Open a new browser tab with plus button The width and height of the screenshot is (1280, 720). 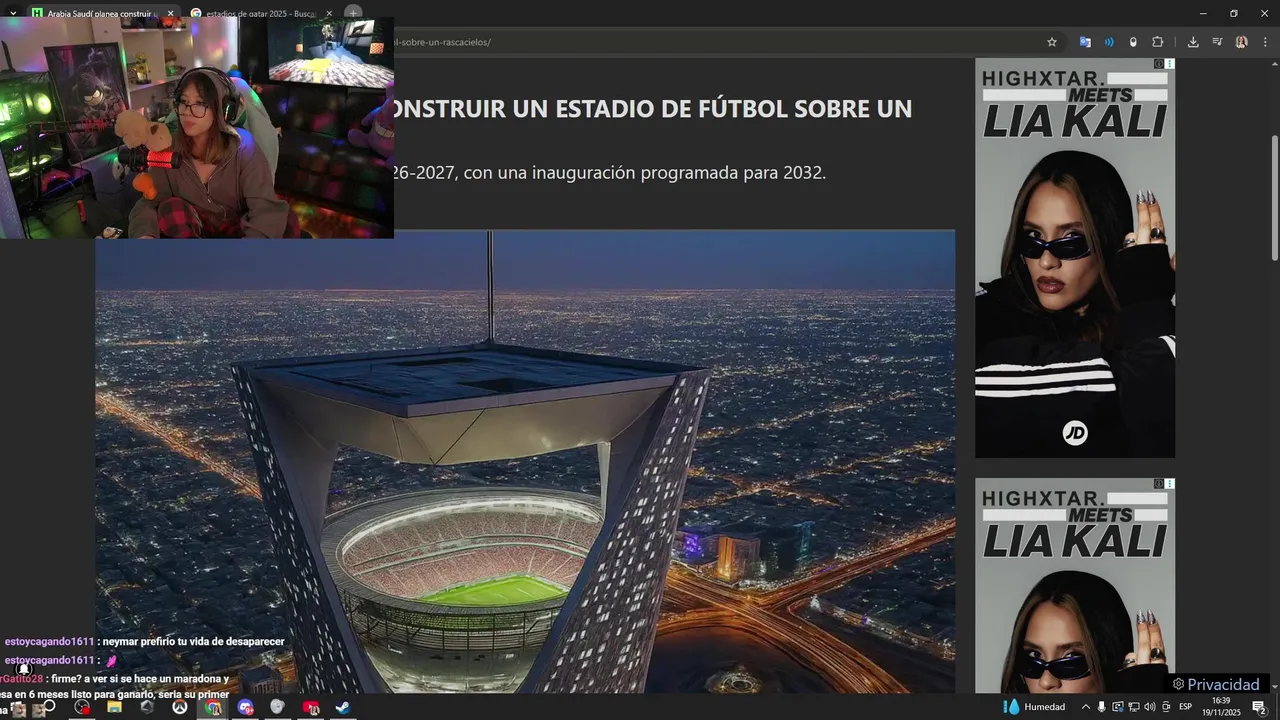tap(353, 13)
